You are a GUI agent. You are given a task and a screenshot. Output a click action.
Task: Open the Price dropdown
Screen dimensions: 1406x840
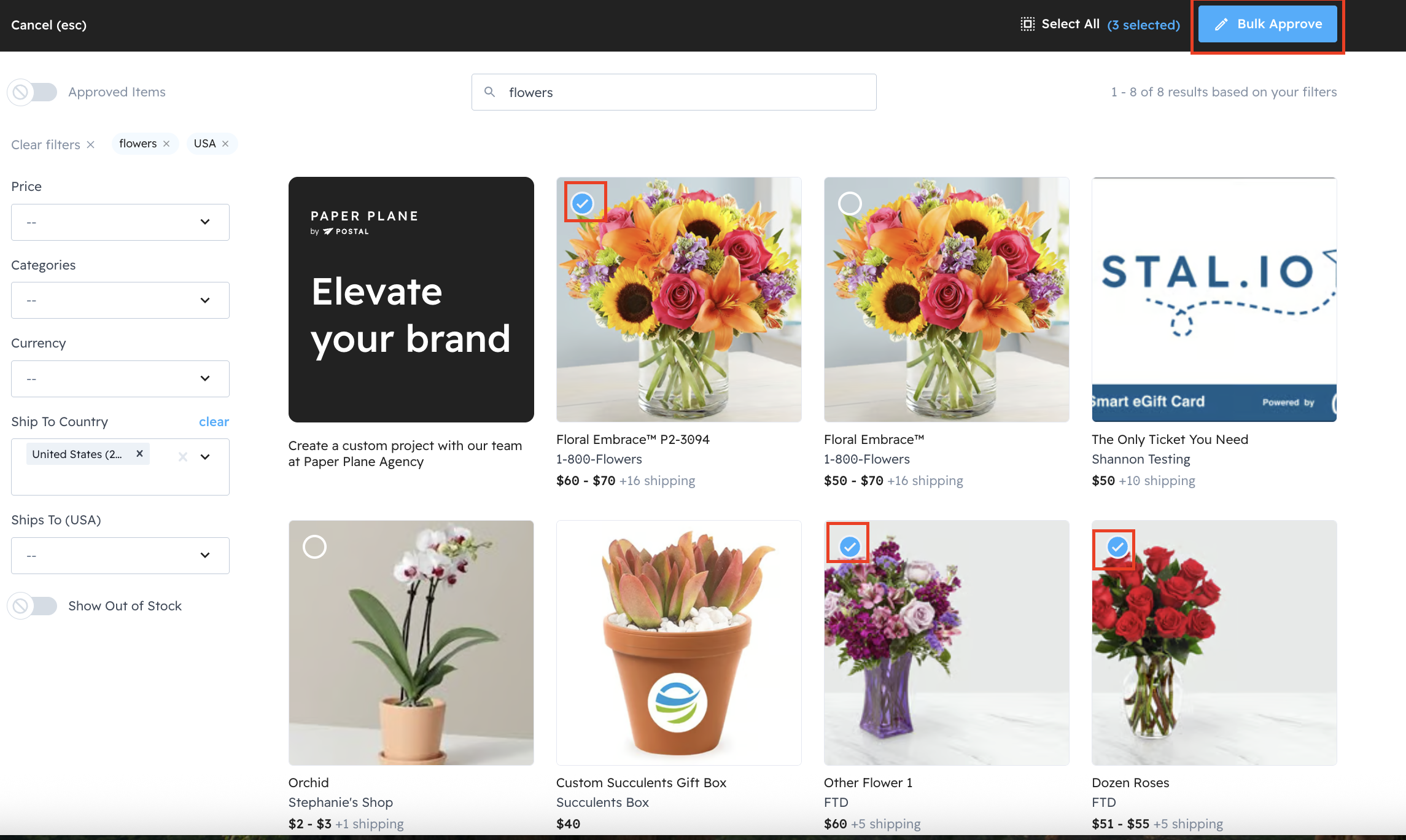pyautogui.click(x=120, y=222)
